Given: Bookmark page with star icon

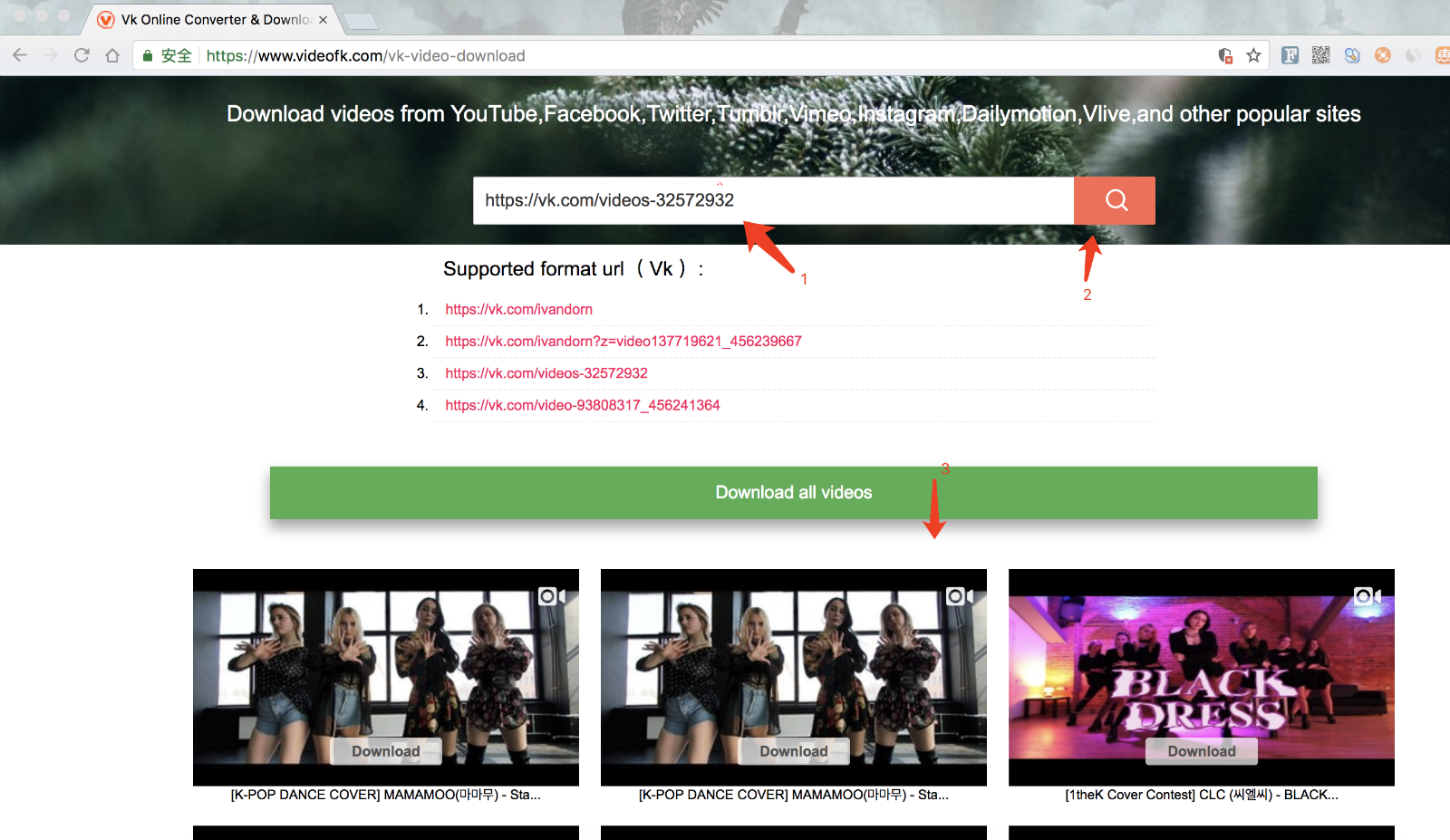Looking at the screenshot, I should 1253,55.
